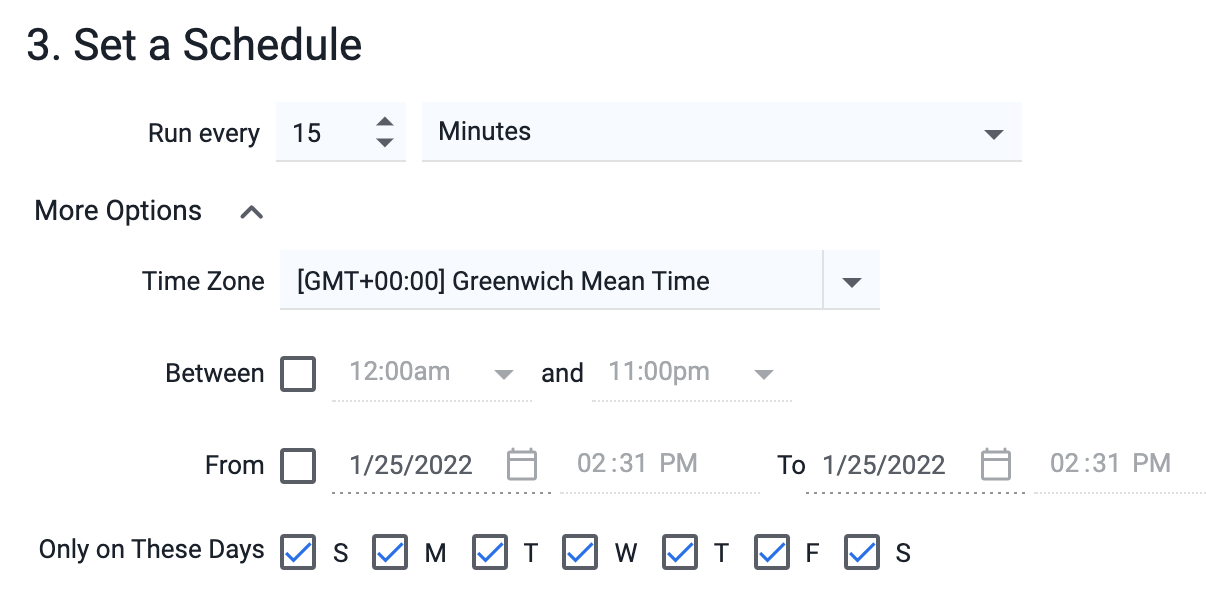
Task: Click the More Options label
Action: point(118,212)
